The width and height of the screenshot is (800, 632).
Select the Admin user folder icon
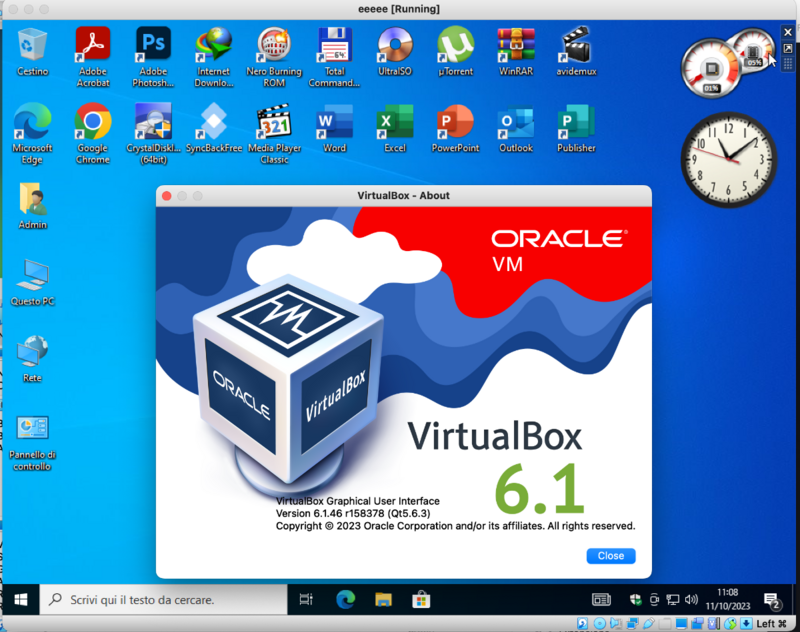coord(32,206)
